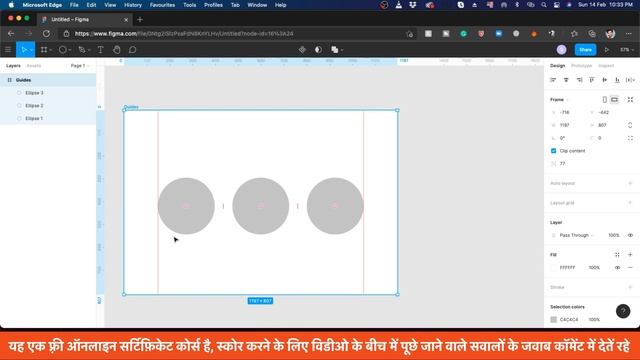Select the Ellipse 2 layer
The width and height of the screenshot is (640, 360).
coord(48,106)
